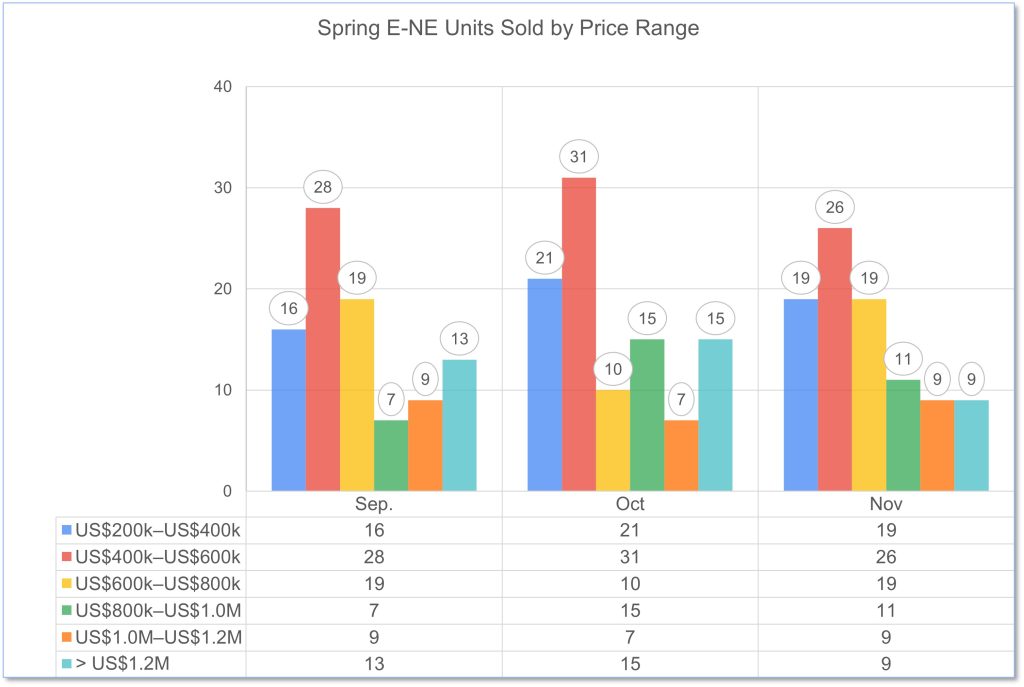Viewport: 1024px width, 687px height.
Task: Click the "Sep." category axis label
Action: point(374,504)
